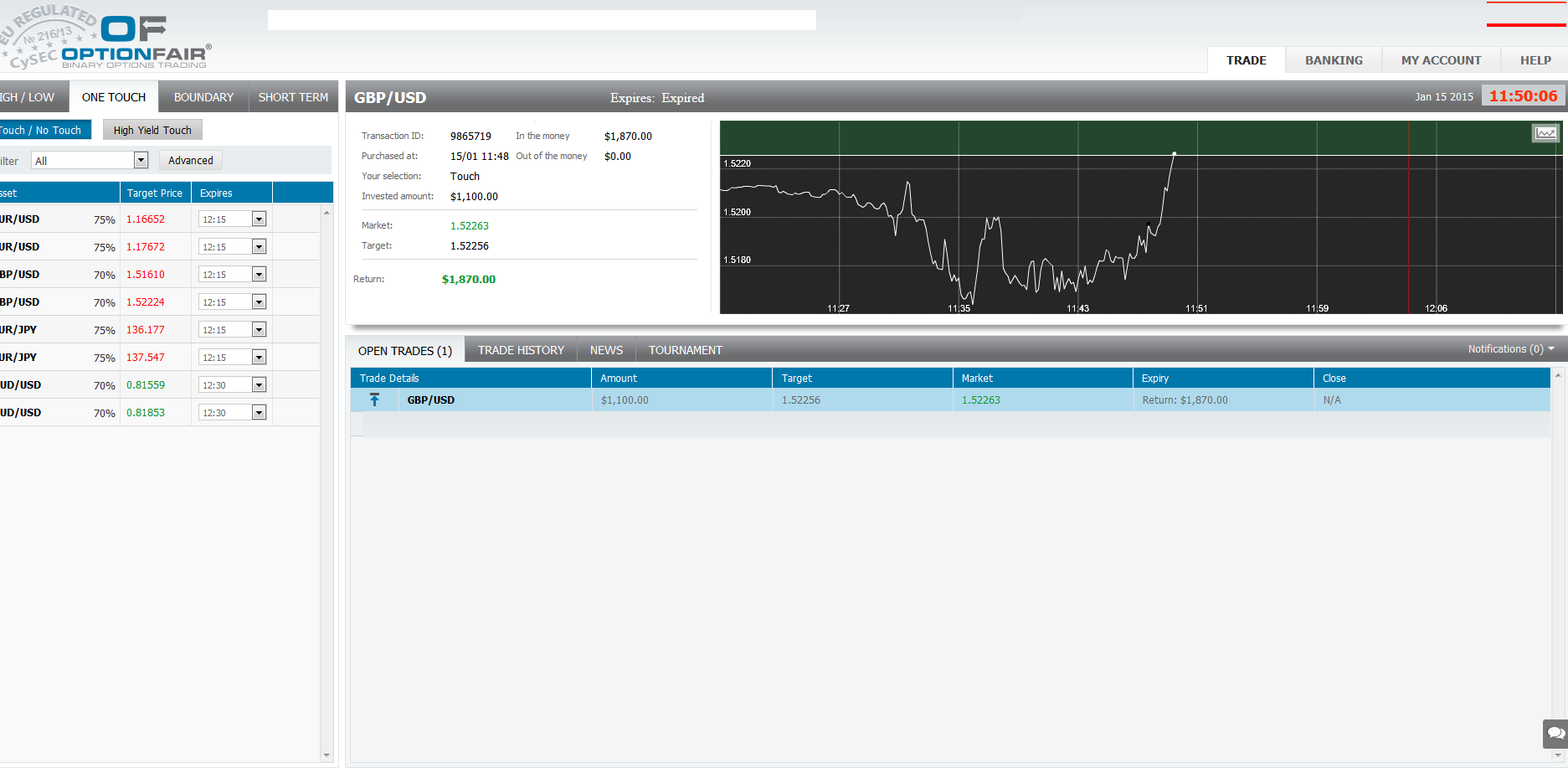Open the TOURNAMENT section
Image resolution: width=1568 pixels, height=768 pixels.
point(685,349)
